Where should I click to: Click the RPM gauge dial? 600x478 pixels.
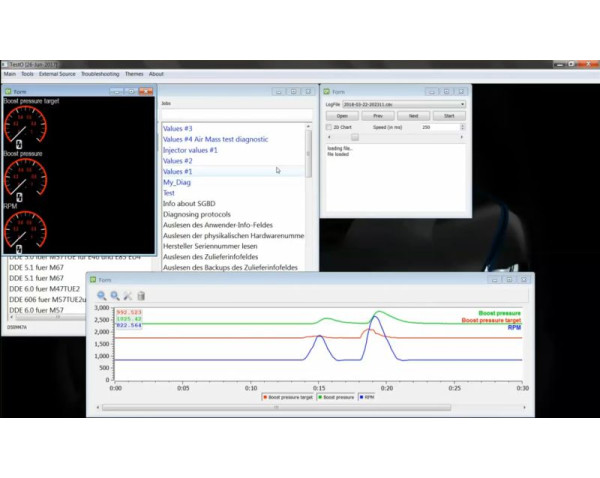[x=24, y=231]
